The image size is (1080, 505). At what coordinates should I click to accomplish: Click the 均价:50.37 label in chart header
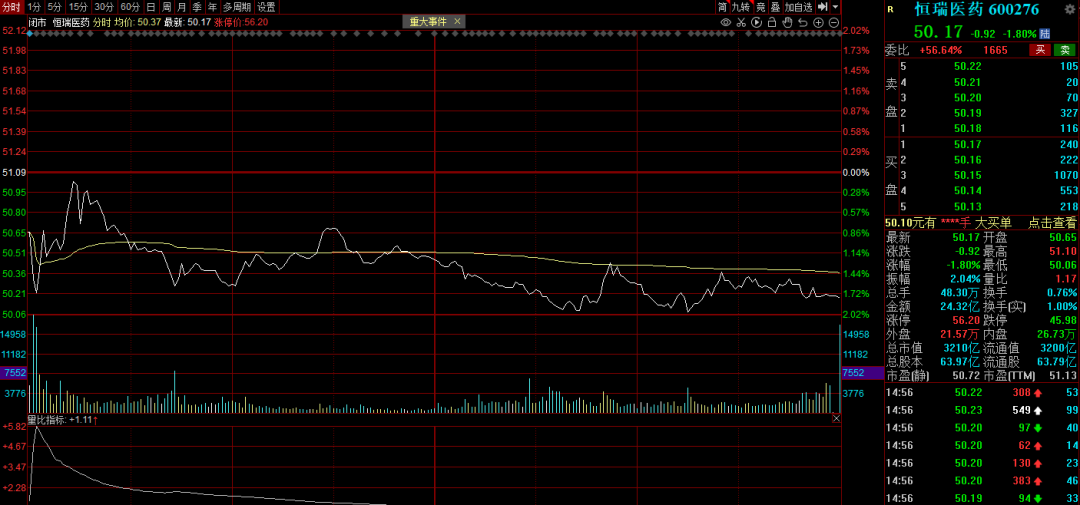pos(137,22)
